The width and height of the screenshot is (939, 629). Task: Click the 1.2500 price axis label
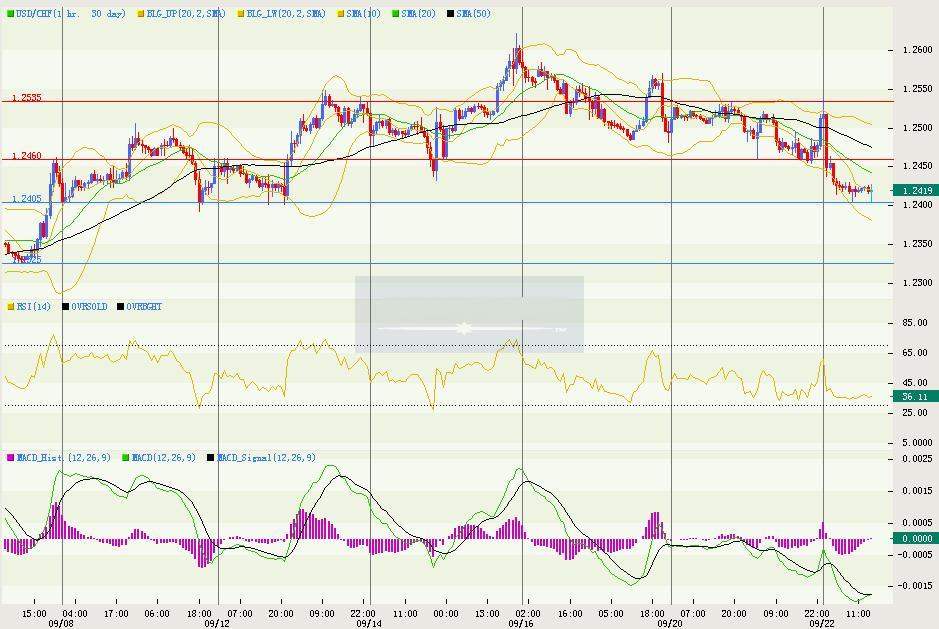pyautogui.click(x=917, y=128)
